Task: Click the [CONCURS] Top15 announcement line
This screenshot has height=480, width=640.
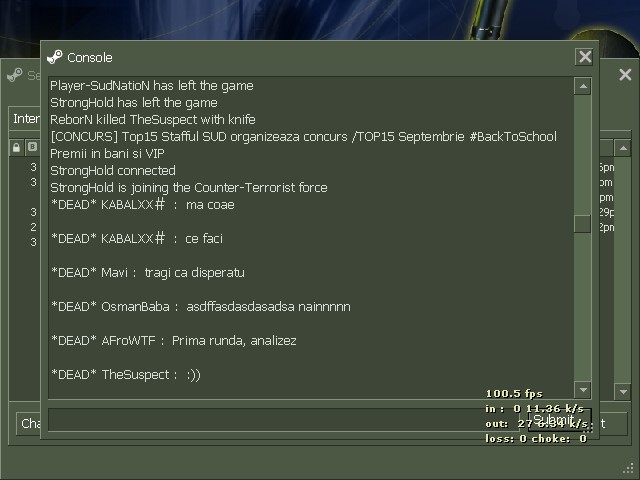Action: point(303,136)
